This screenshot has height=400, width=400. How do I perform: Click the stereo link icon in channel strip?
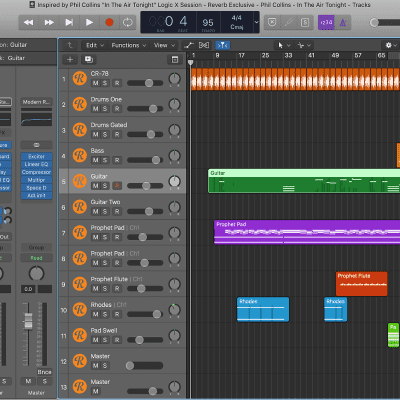point(36,145)
